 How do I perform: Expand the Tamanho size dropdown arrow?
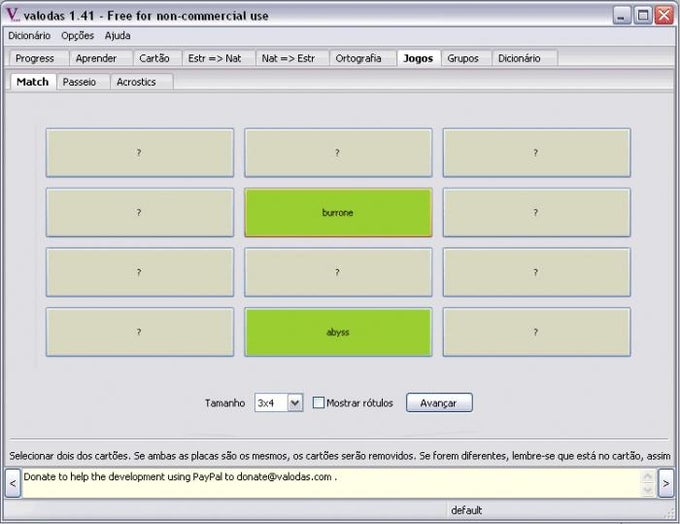[295, 403]
